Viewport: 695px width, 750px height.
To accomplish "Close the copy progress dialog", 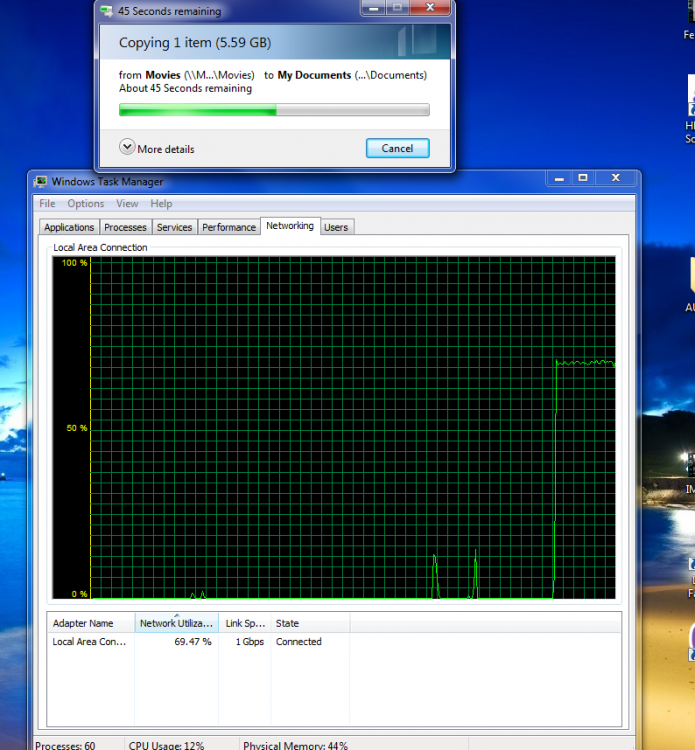I will point(430,8).
